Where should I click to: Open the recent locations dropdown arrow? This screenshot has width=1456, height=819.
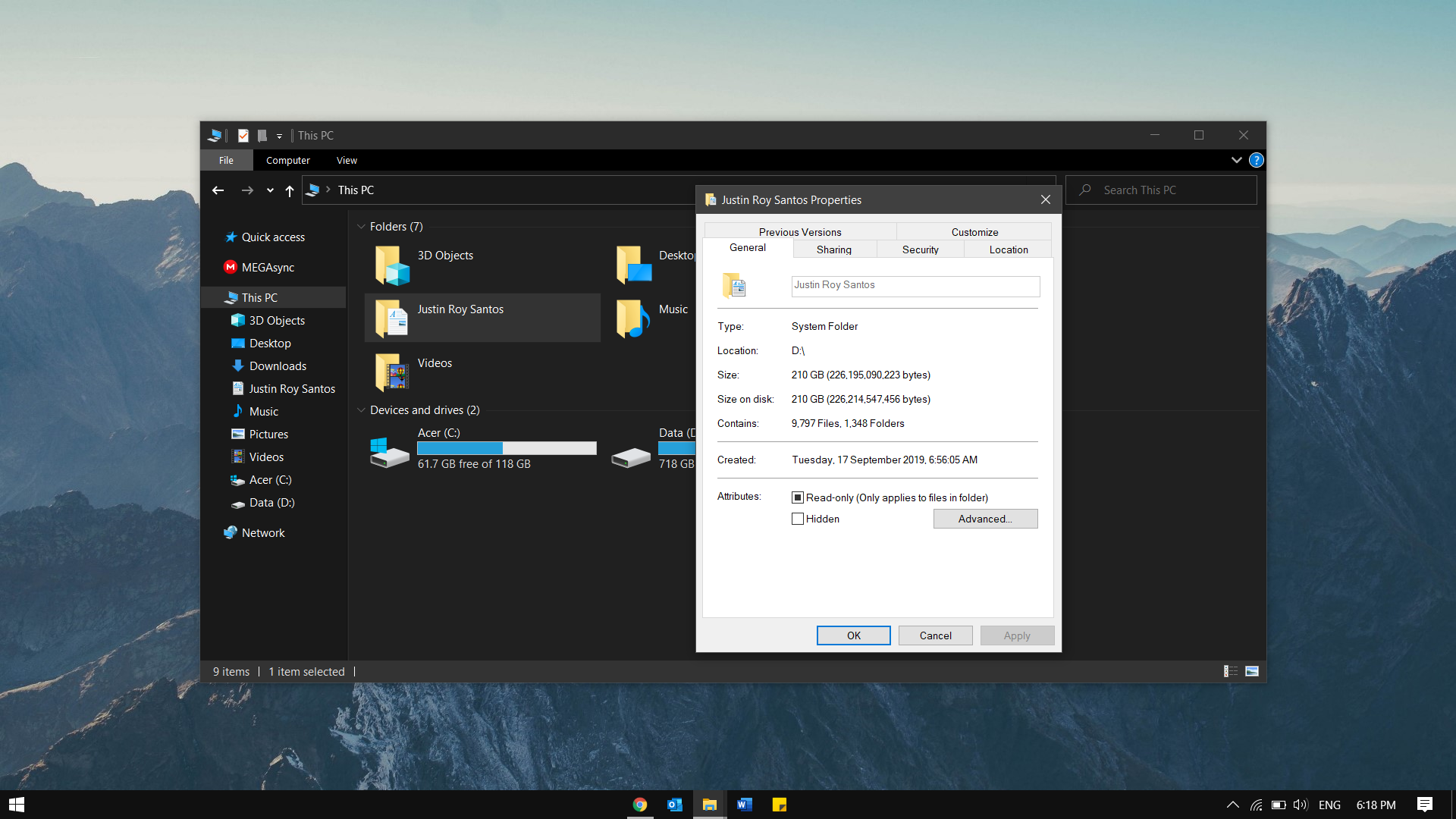tap(270, 190)
